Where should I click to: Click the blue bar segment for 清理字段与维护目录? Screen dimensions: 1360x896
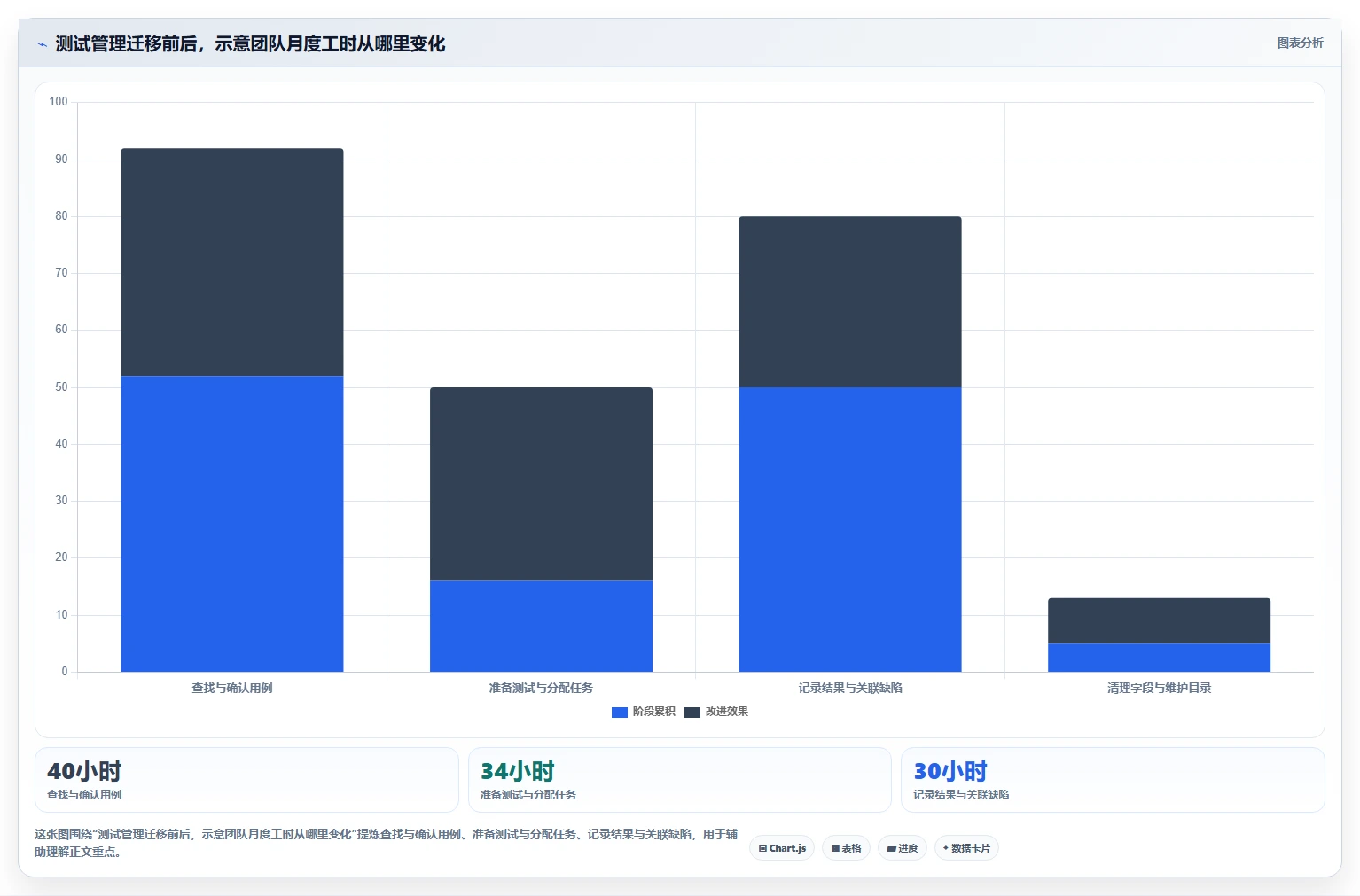(x=1159, y=658)
